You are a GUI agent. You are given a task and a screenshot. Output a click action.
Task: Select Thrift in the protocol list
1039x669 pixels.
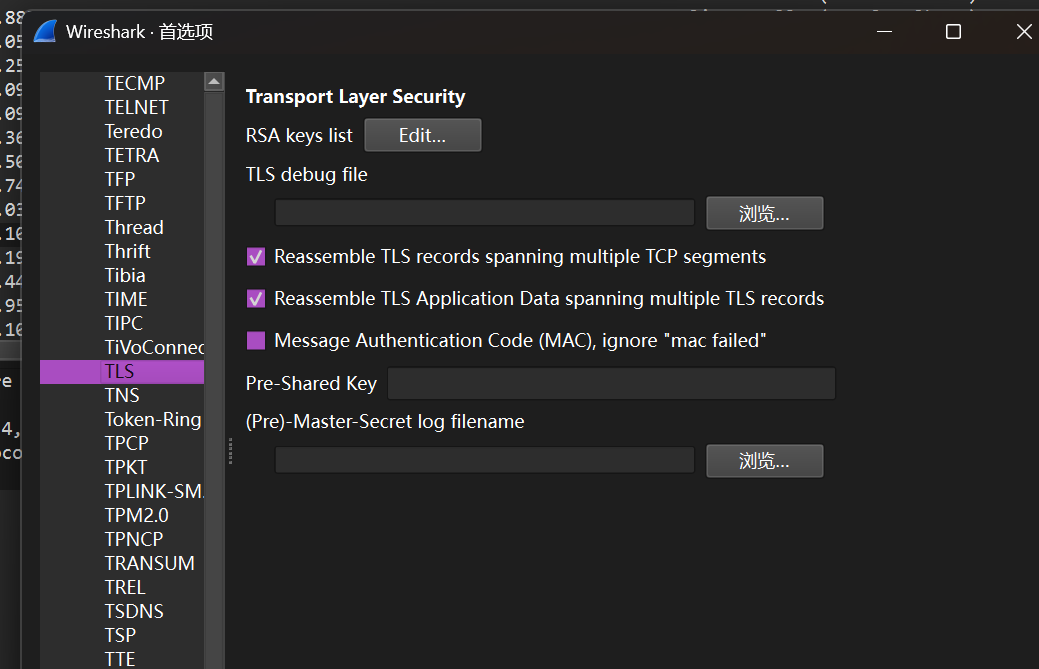click(128, 251)
